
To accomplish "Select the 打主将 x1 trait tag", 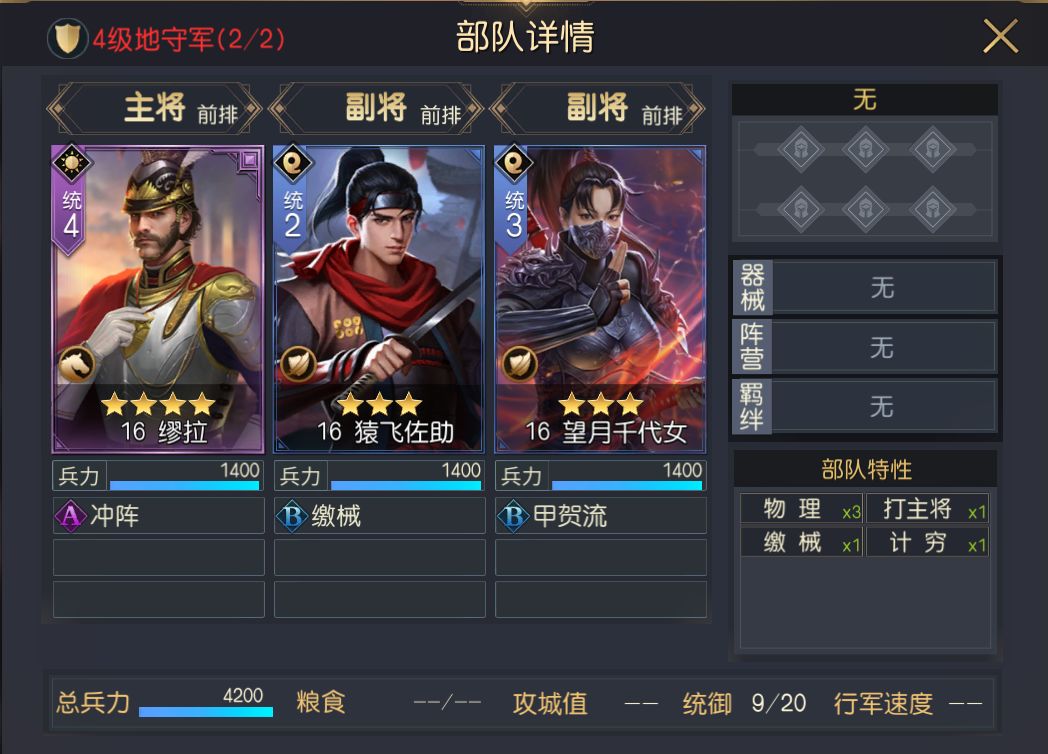I will coord(928,509).
